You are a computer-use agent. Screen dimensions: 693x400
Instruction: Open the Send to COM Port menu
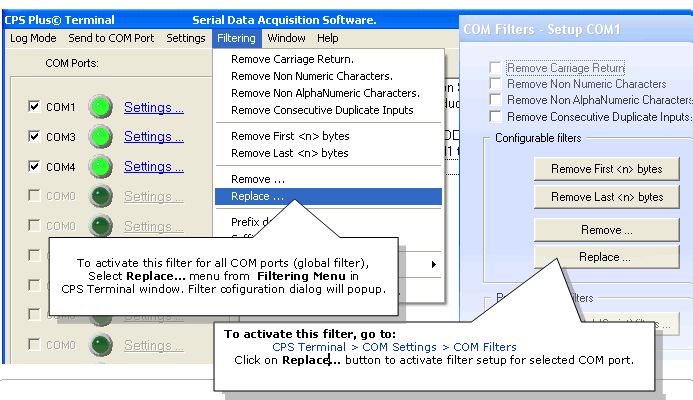pyautogui.click(x=111, y=38)
